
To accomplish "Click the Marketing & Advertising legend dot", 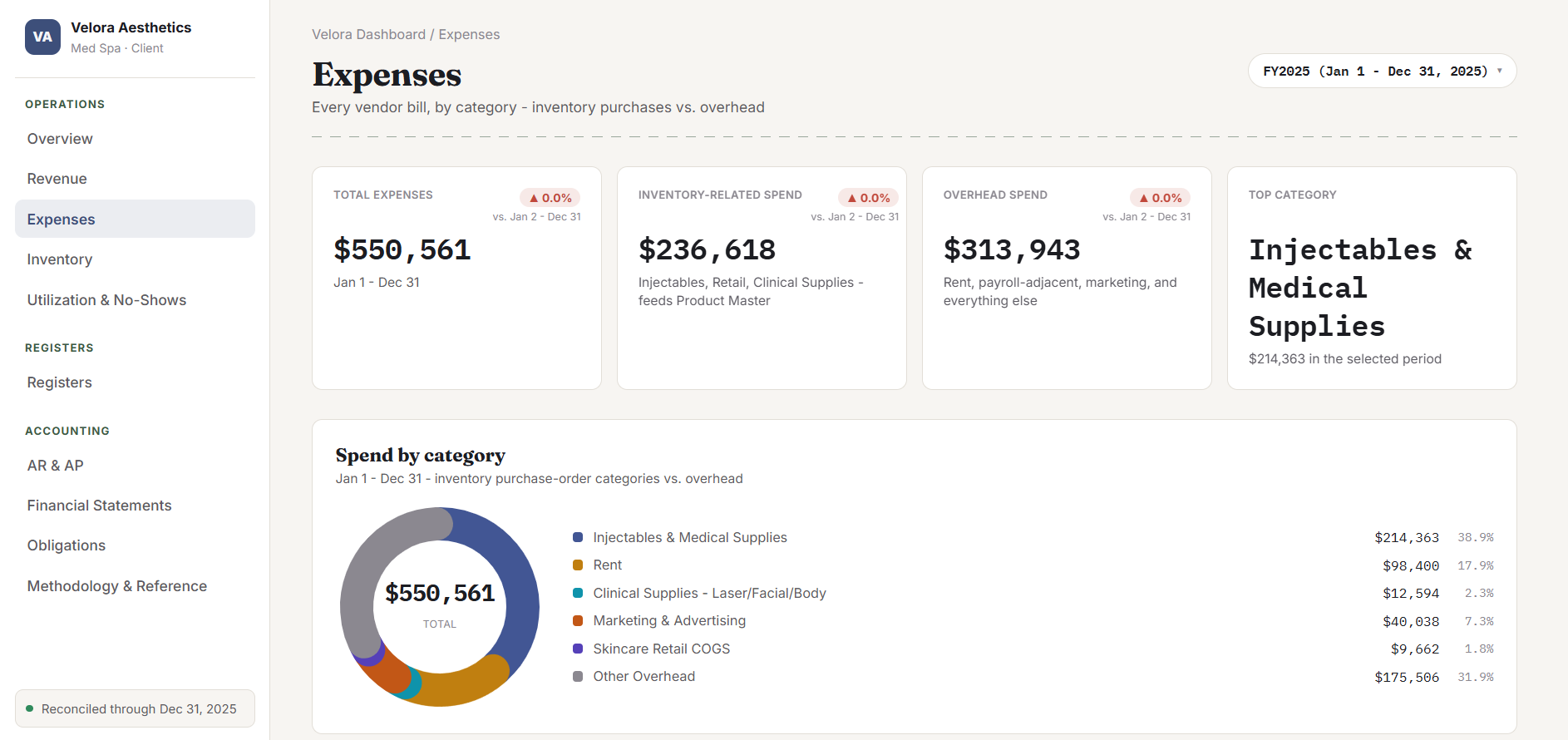I will (578, 621).
